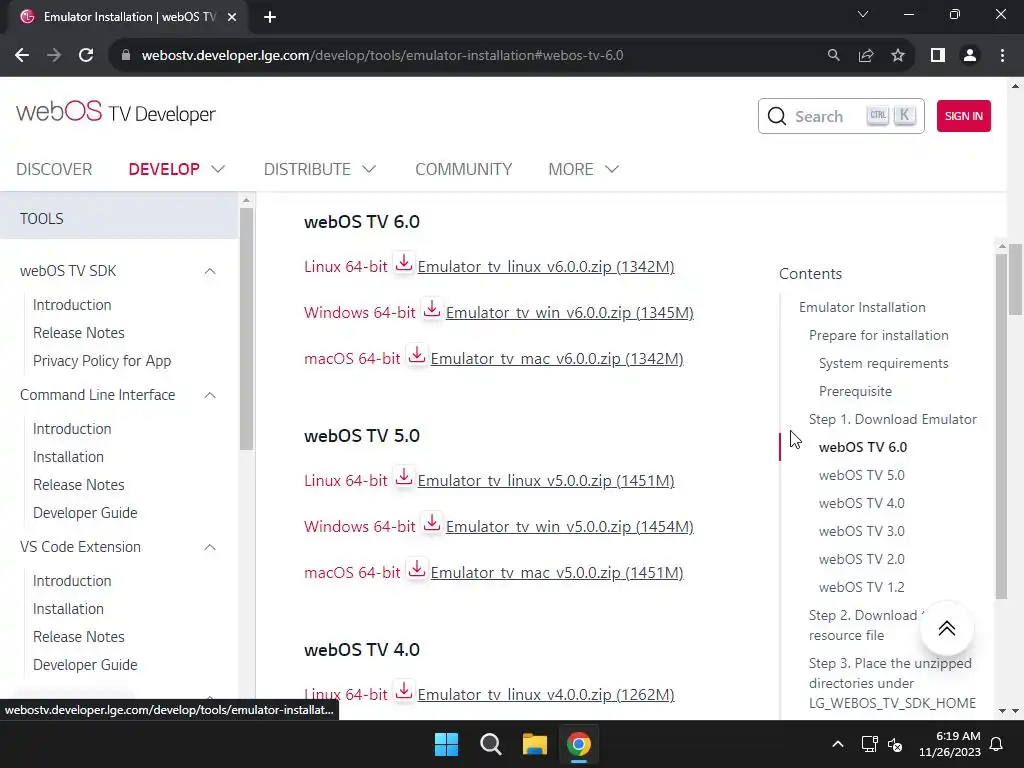Open the Windows Start menu
This screenshot has height=768, width=1024.
447,744
